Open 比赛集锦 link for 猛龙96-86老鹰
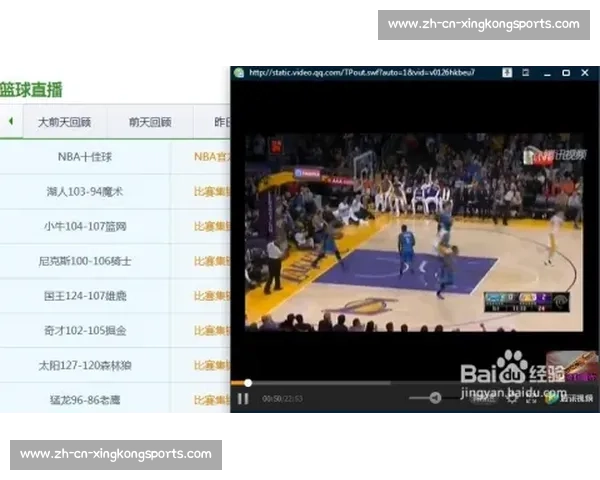Screen dimensions: 600x480 212,400
